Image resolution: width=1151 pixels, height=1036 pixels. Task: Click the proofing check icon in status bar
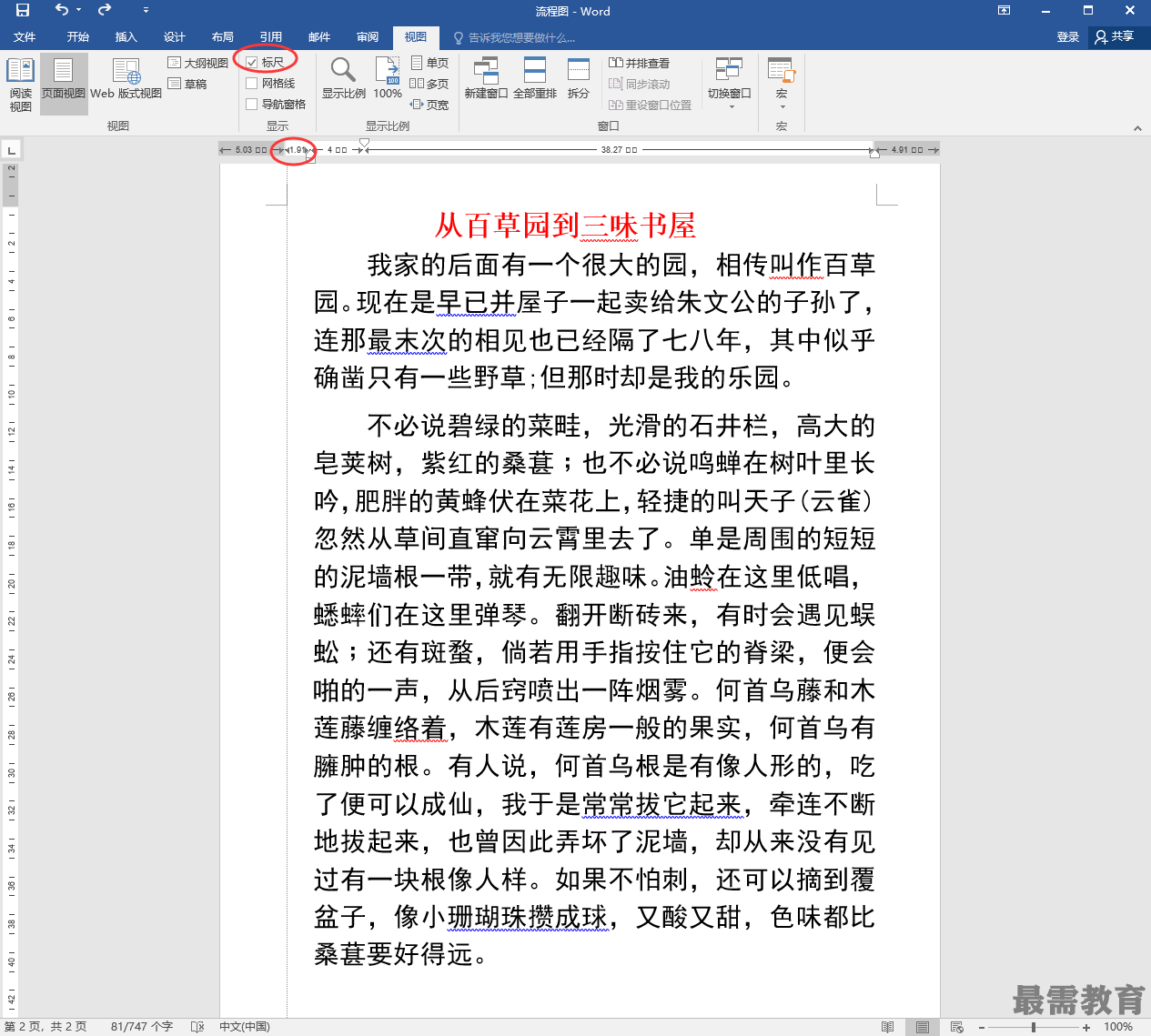(x=197, y=1026)
